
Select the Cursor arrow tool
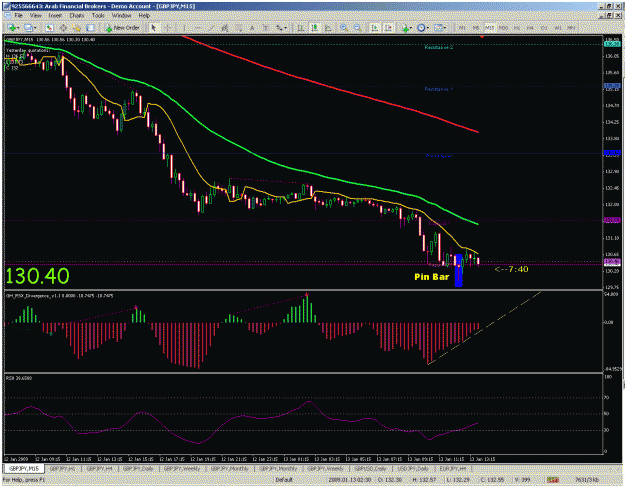(x=153, y=28)
